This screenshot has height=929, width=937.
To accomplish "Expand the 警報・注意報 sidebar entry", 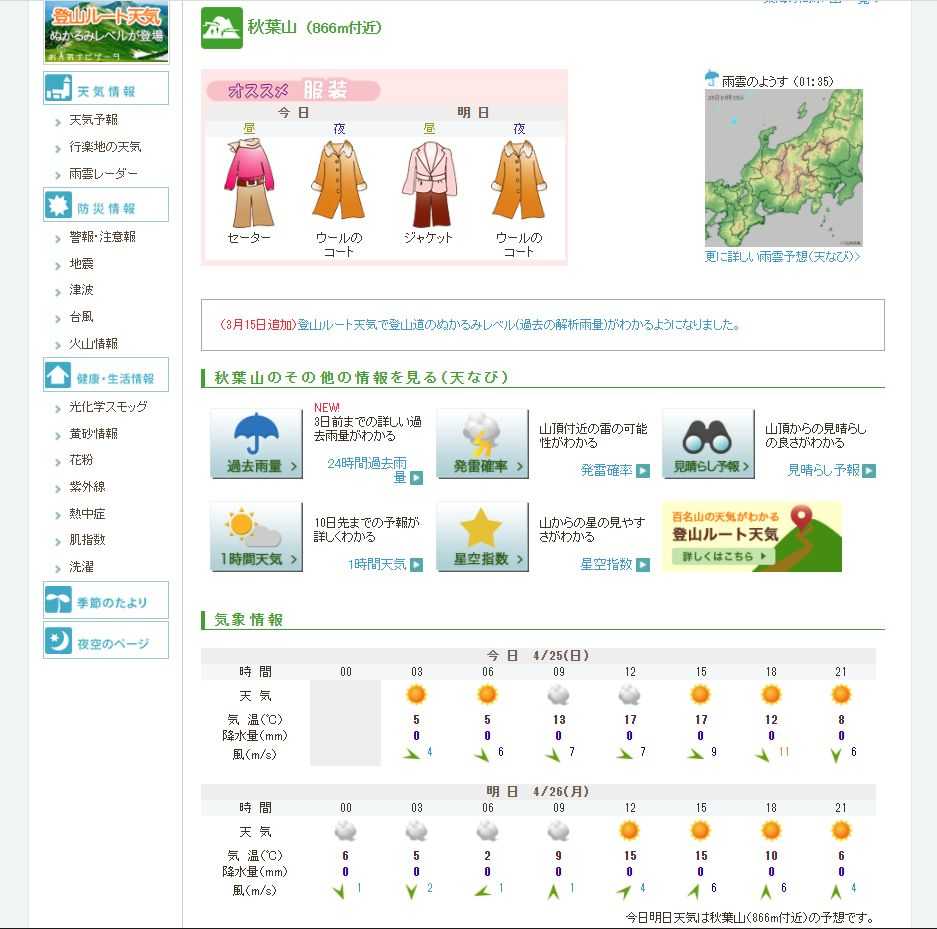I will coord(102,237).
